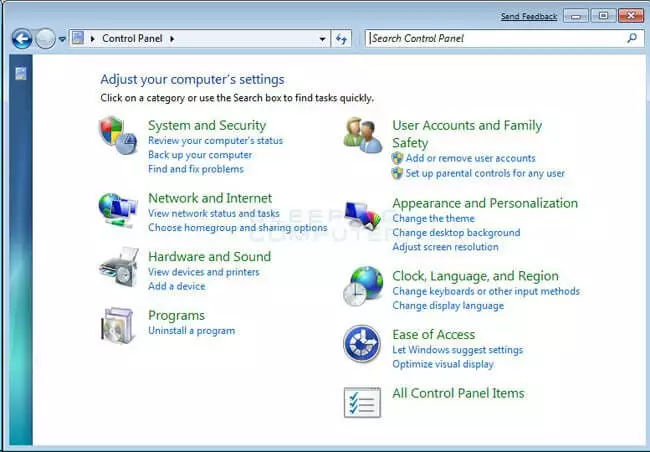Click shield icon beside Add or remove user accounts
650x452 pixels.
(x=397, y=158)
